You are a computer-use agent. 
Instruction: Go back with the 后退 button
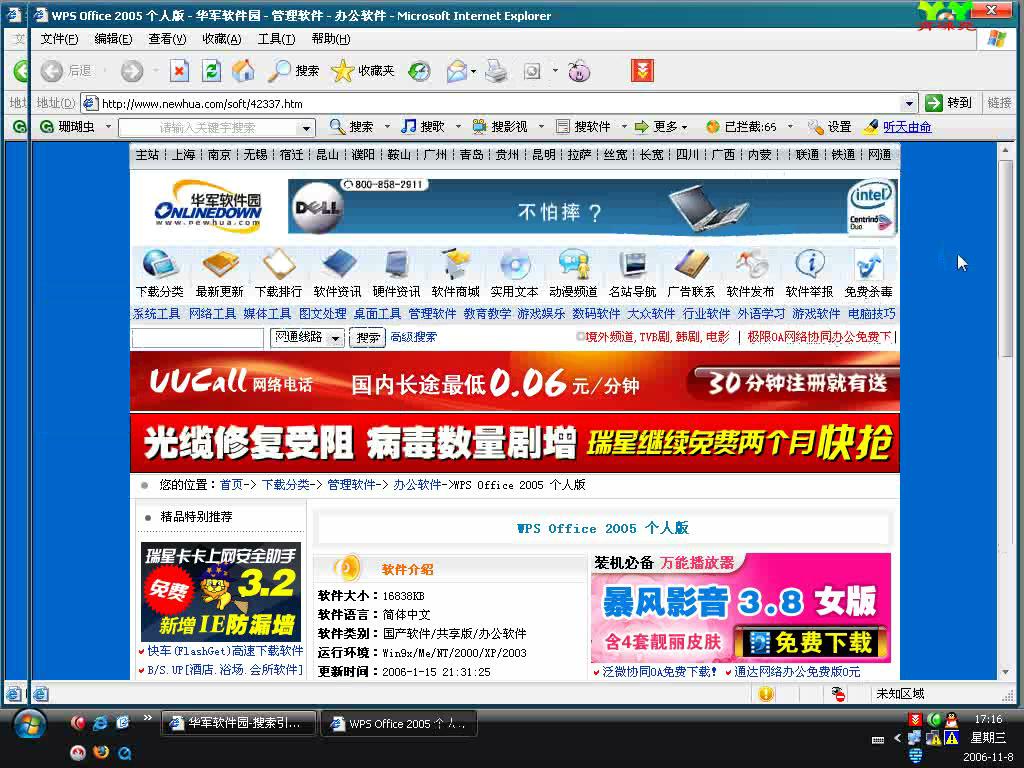(x=65, y=71)
